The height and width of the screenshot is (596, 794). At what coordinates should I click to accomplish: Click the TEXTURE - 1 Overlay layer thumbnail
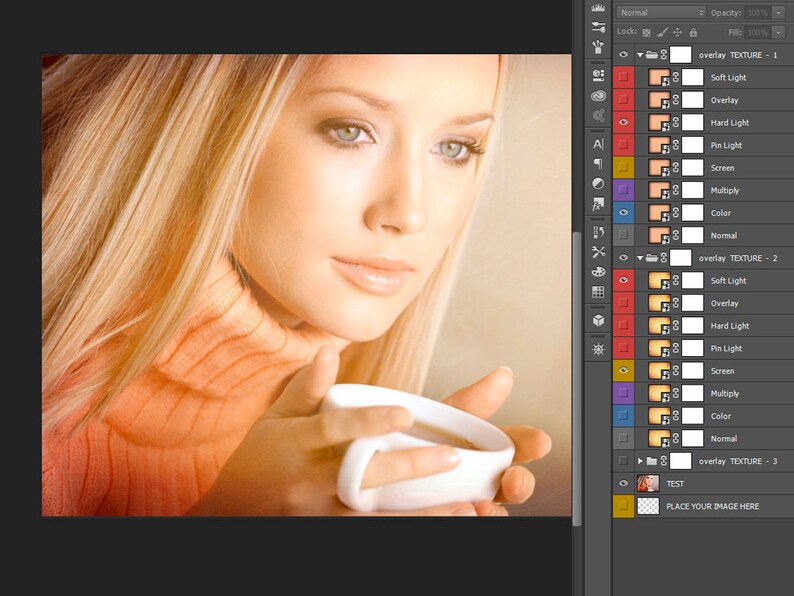(x=659, y=100)
